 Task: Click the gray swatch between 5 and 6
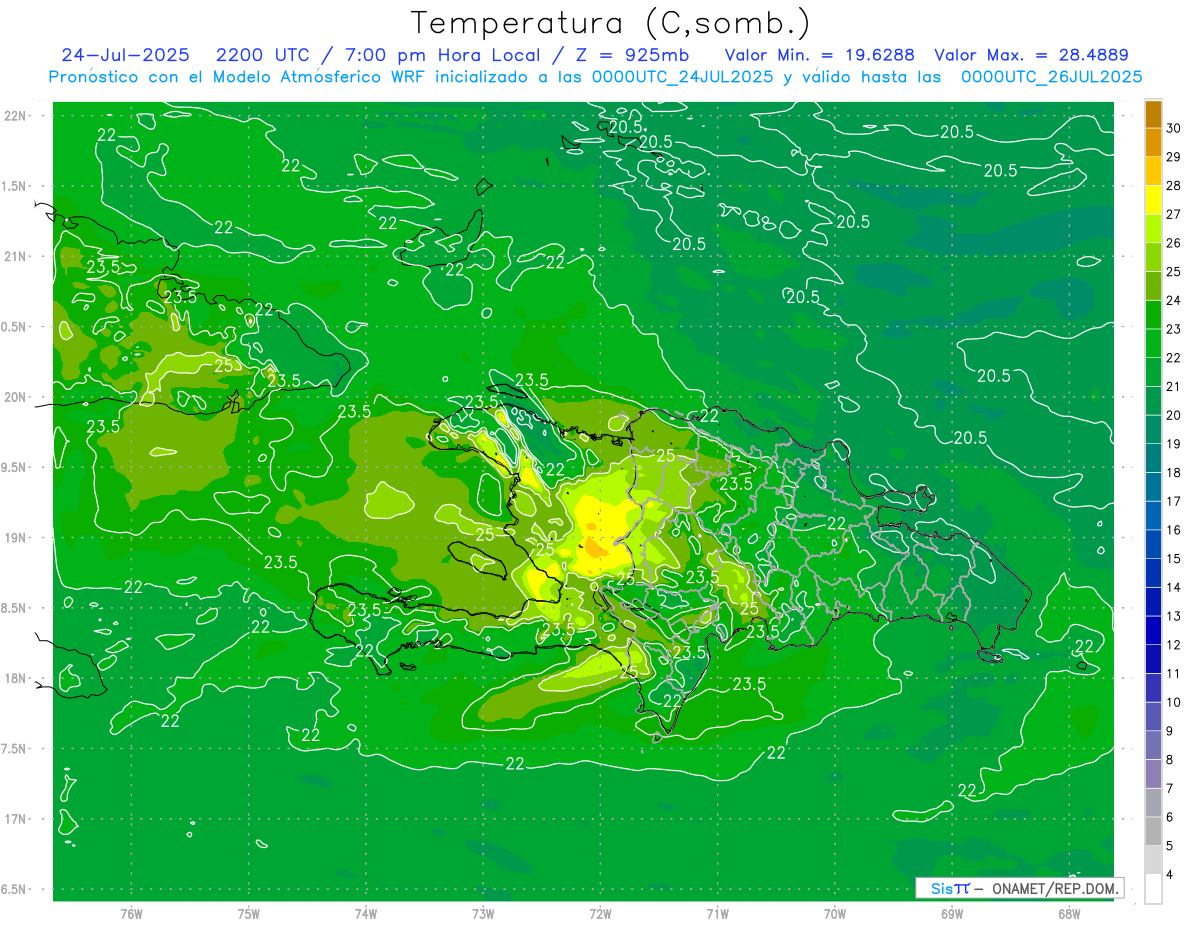1153,831
